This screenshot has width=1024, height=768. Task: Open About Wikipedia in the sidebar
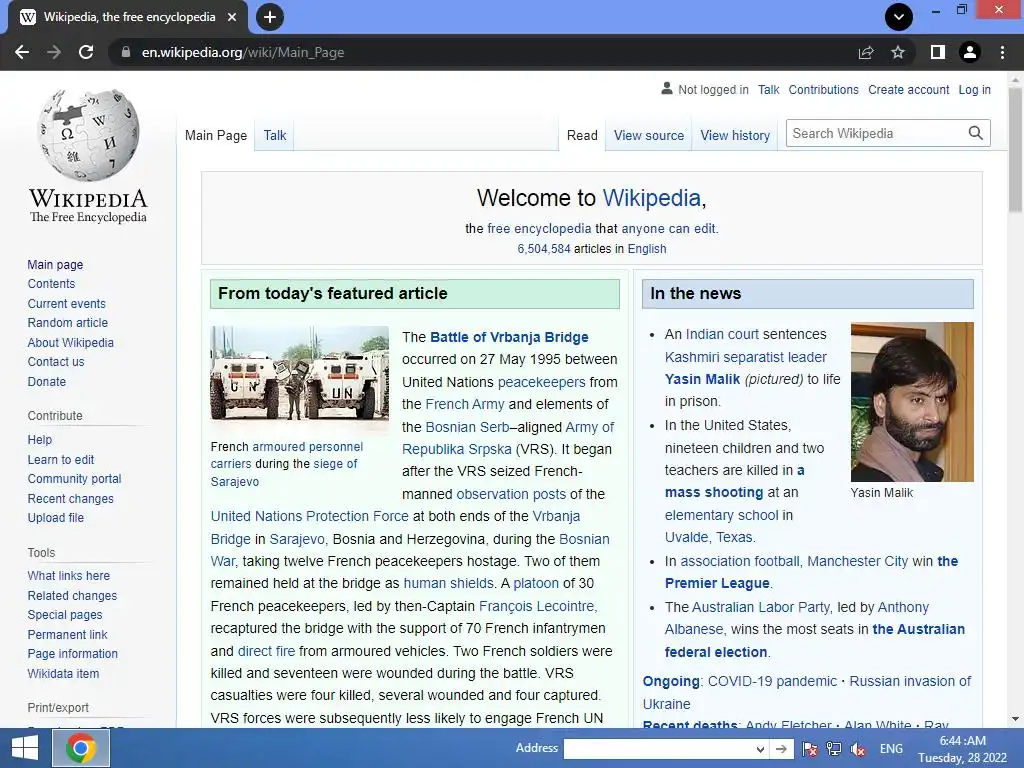tap(71, 342)
